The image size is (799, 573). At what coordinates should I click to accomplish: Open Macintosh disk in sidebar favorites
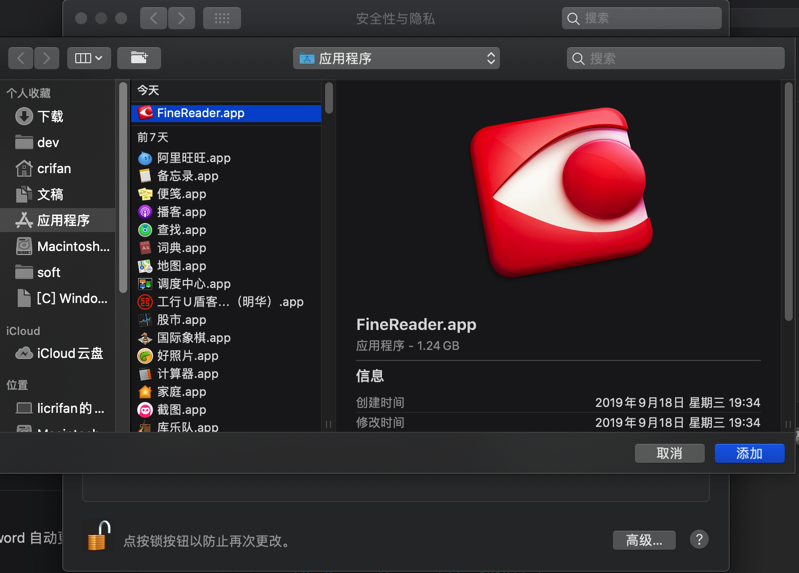58,246
